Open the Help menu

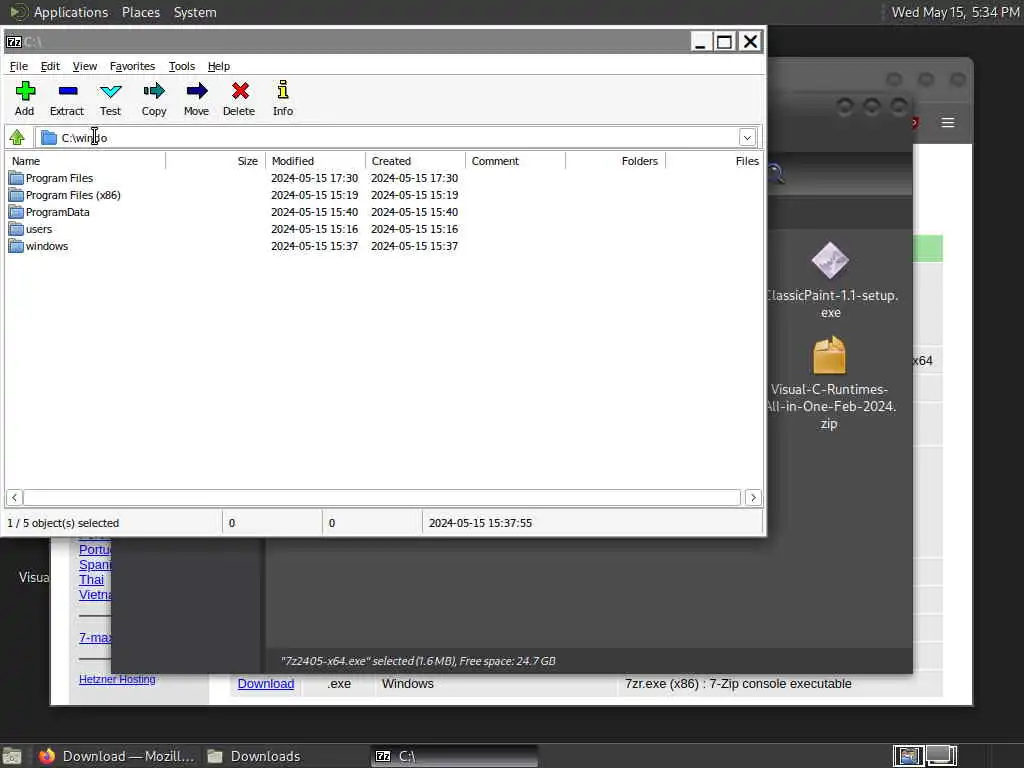point(219,66)
